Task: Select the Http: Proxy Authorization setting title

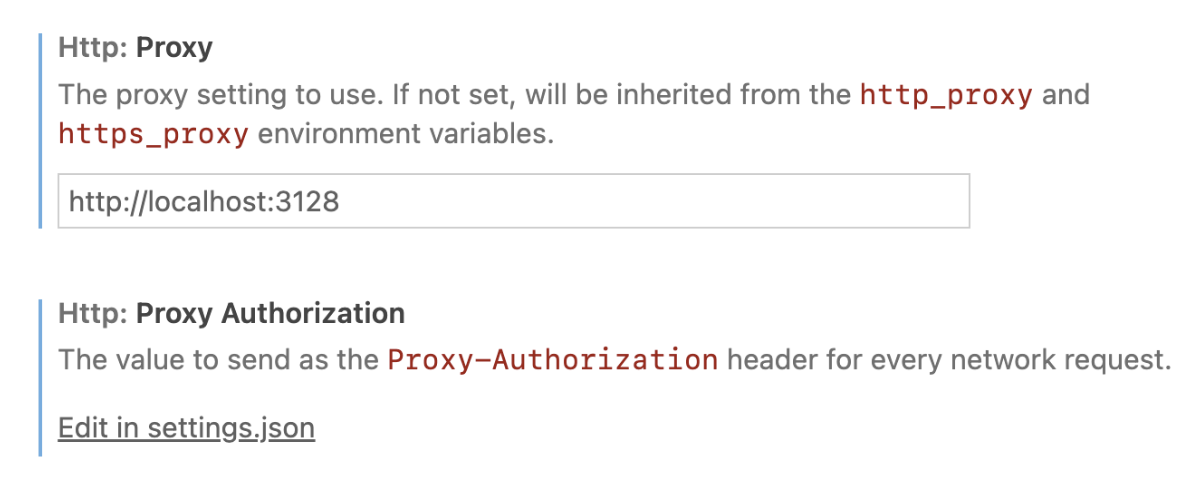Action: (231, 314)
